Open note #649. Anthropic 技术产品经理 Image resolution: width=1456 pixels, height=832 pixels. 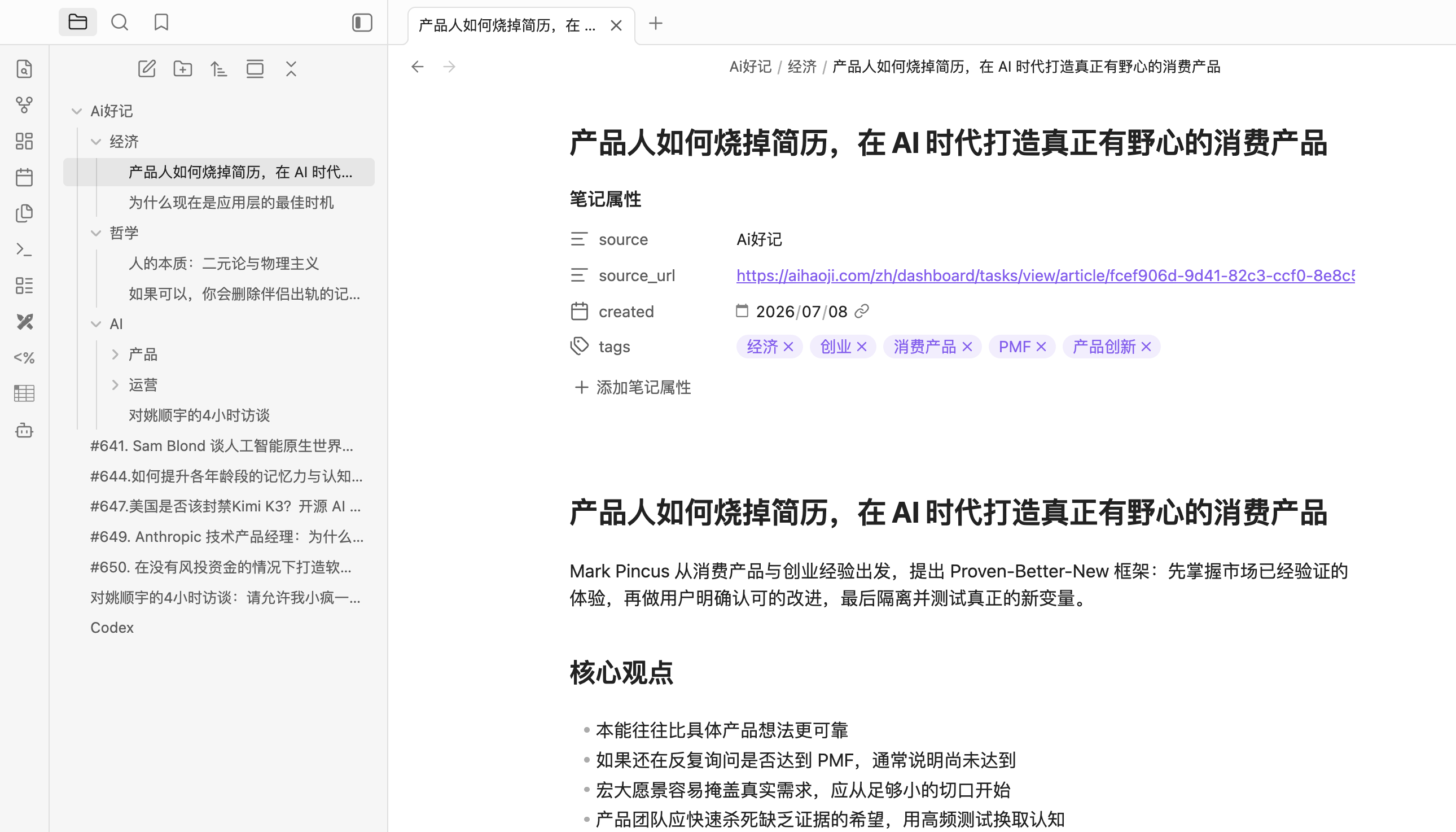(x=227, y=537)
